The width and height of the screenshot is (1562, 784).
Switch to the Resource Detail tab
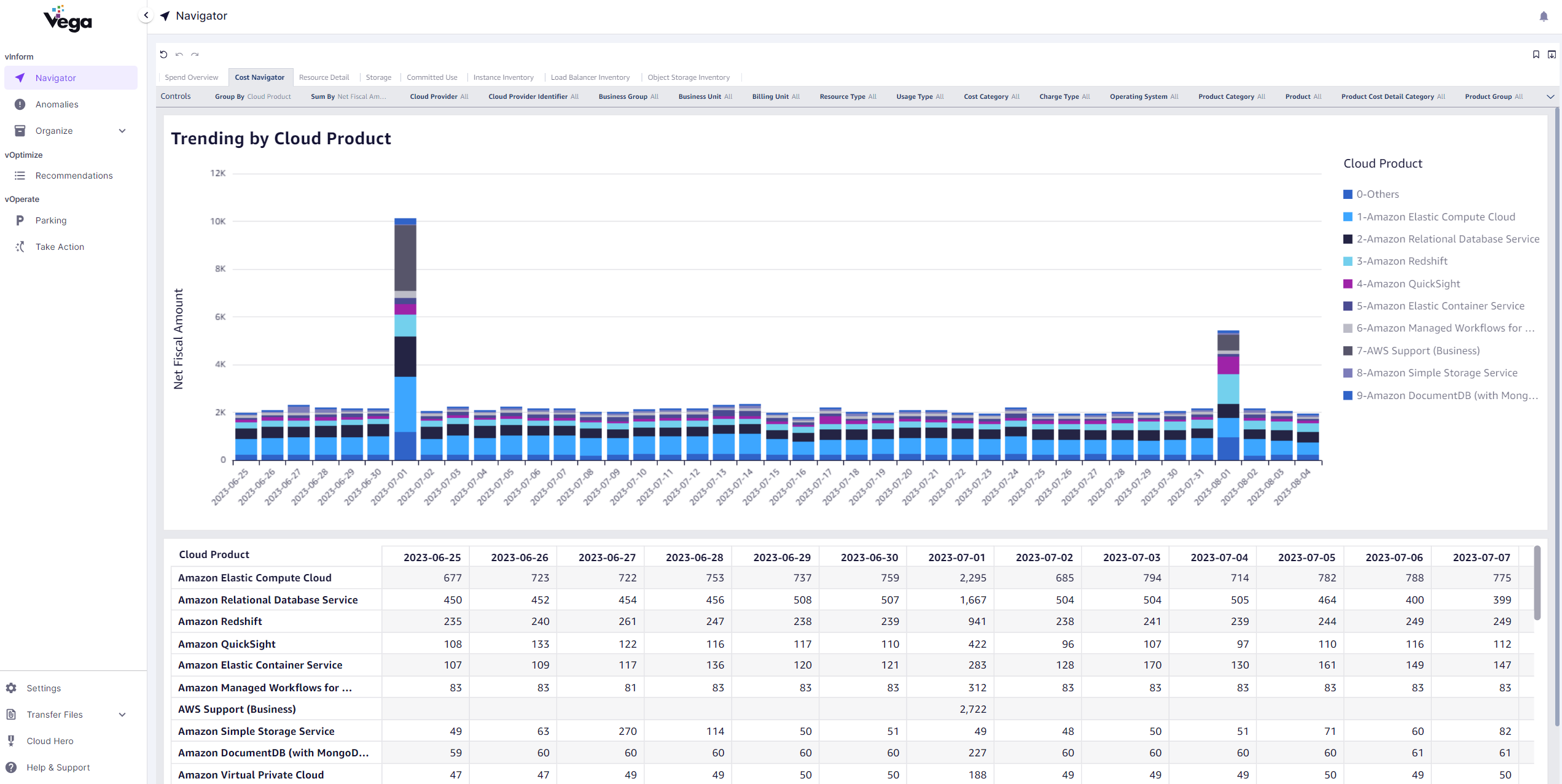click(x=324, y=77)
